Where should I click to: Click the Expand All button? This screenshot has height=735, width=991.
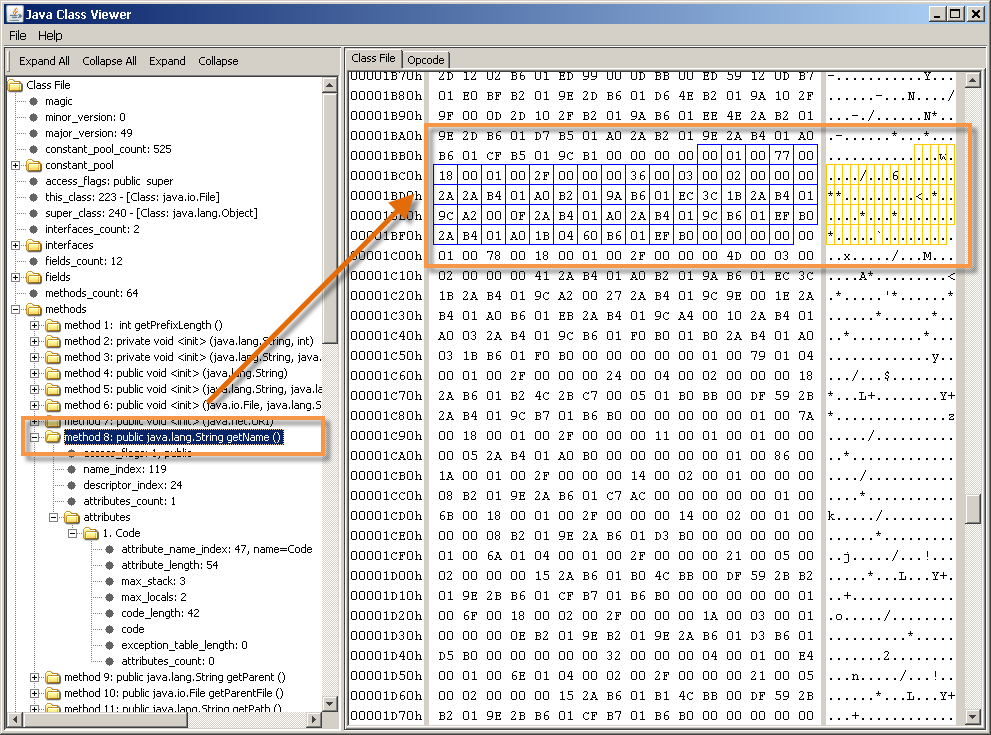point(44,61)
